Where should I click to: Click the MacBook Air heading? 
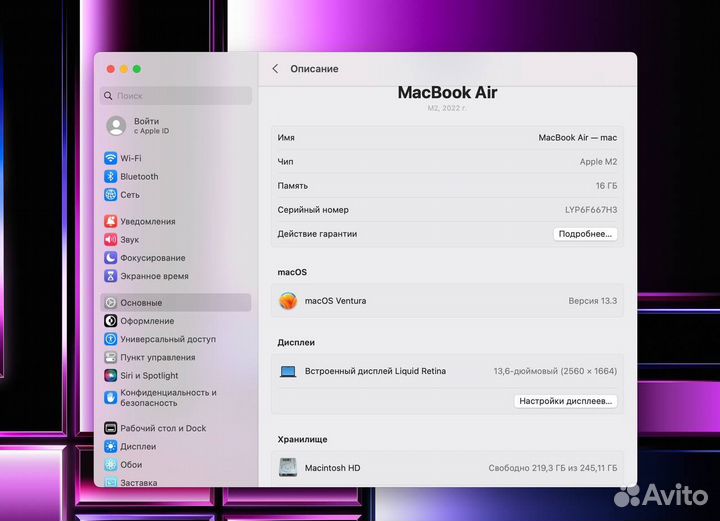point(447,92)
